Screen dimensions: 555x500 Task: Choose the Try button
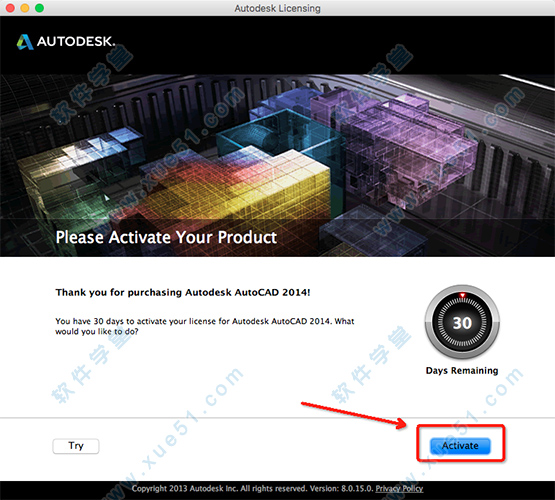[x=76, y=446]
